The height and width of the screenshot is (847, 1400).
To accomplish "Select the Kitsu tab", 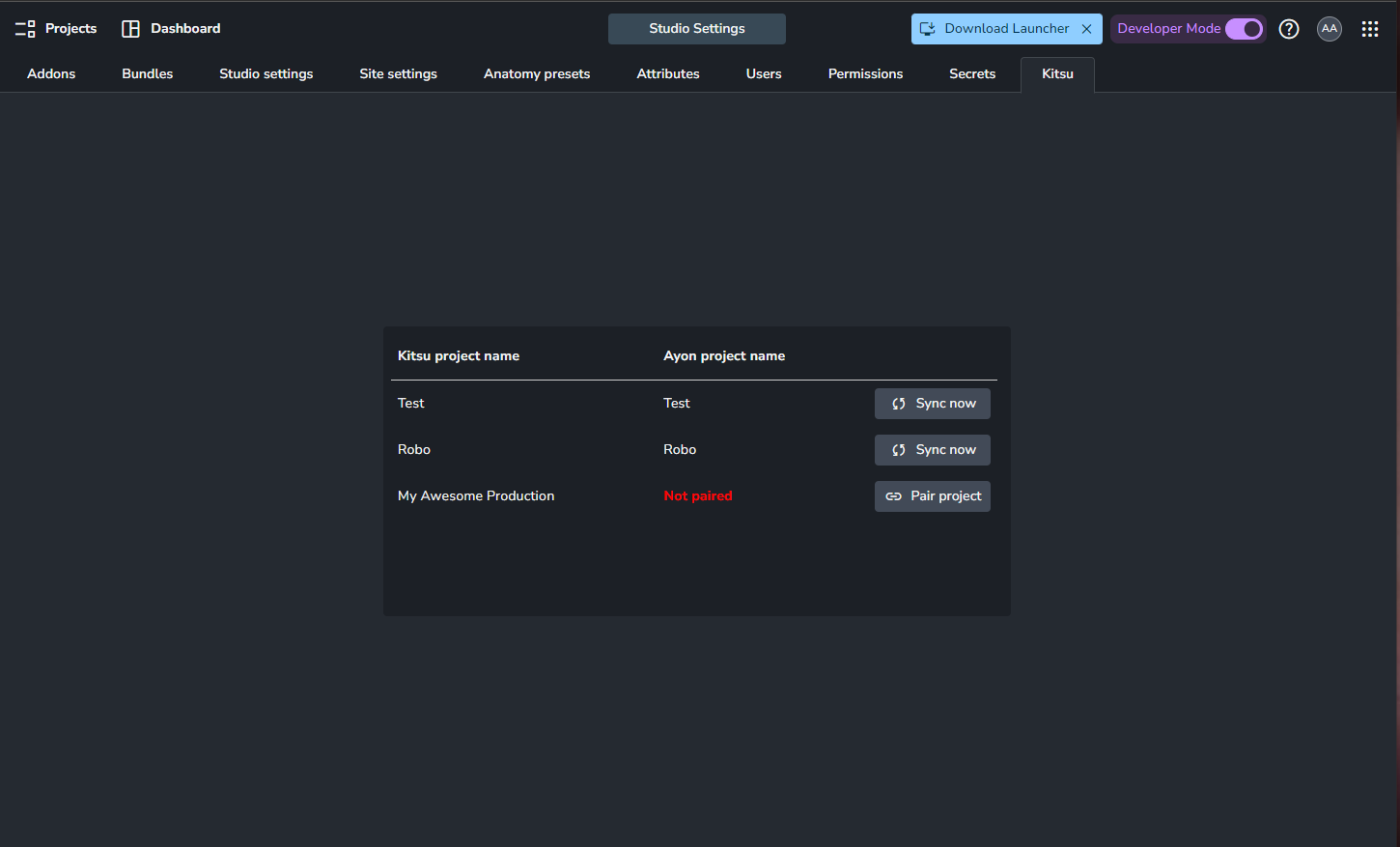I will pos(1057,74).
